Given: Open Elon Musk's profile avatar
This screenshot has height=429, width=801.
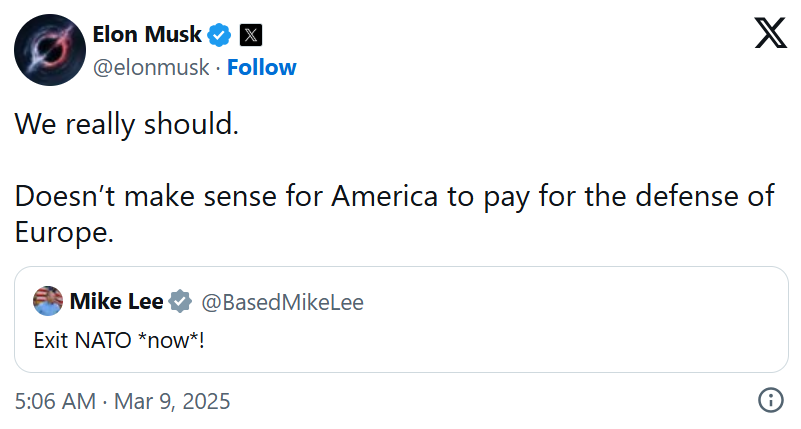Looking at the screenshot, I should pyautogui.click(x=47, y=49).
